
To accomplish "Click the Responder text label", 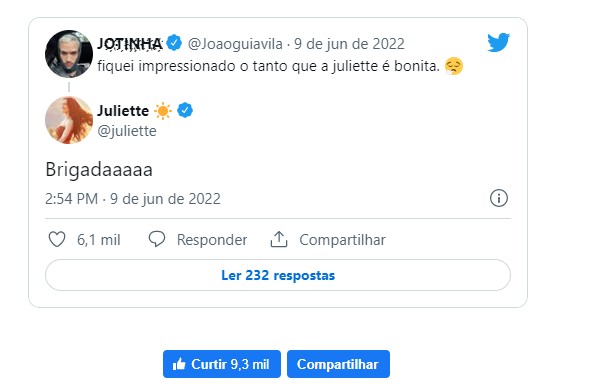I will point(212,240).
